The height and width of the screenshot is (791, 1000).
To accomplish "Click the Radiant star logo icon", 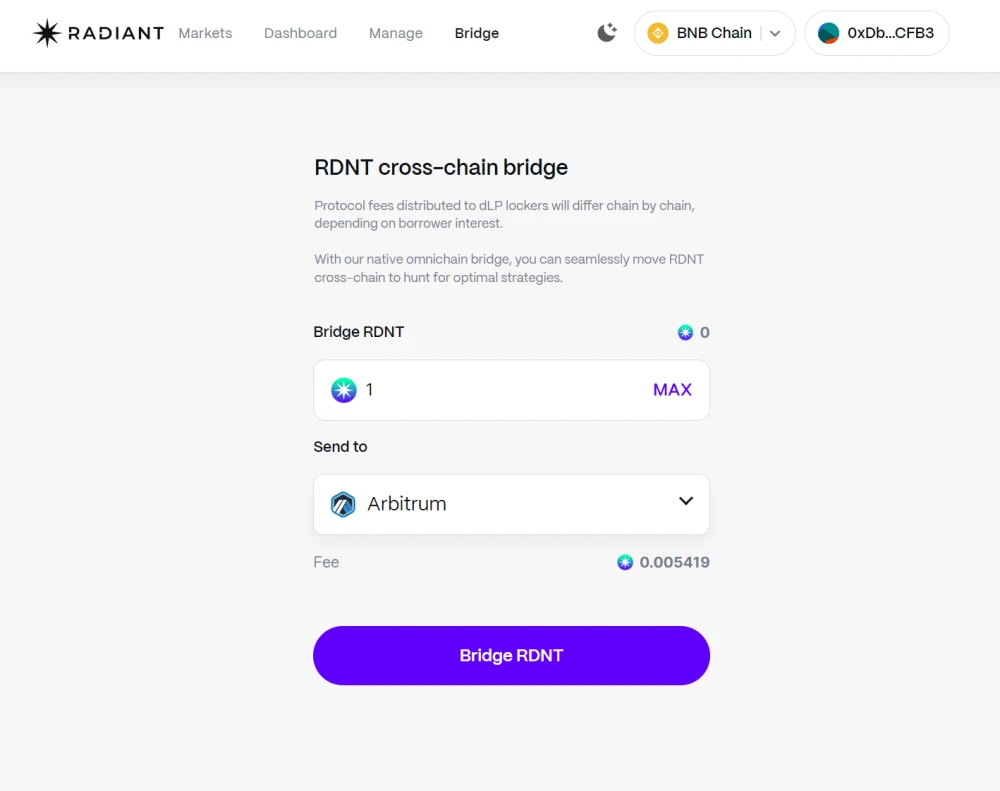I will pos(47,33).
